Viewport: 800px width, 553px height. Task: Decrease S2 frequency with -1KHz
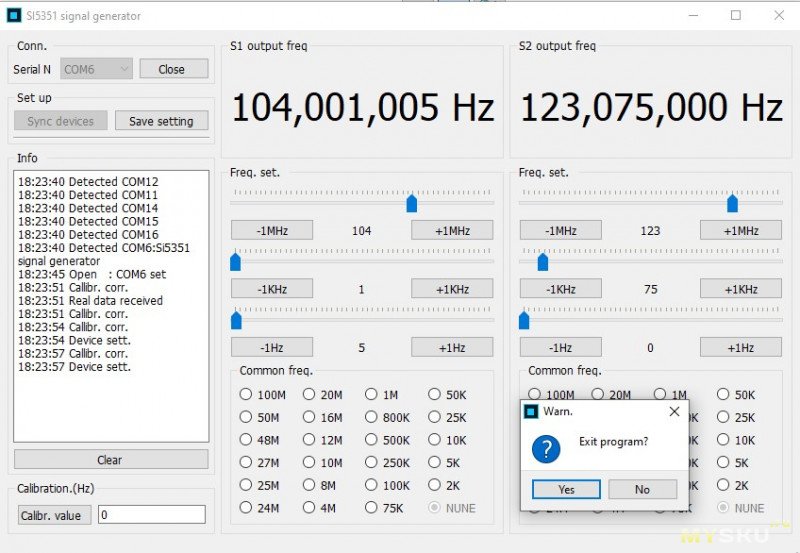pyautogui.click(x=560, y=289)
